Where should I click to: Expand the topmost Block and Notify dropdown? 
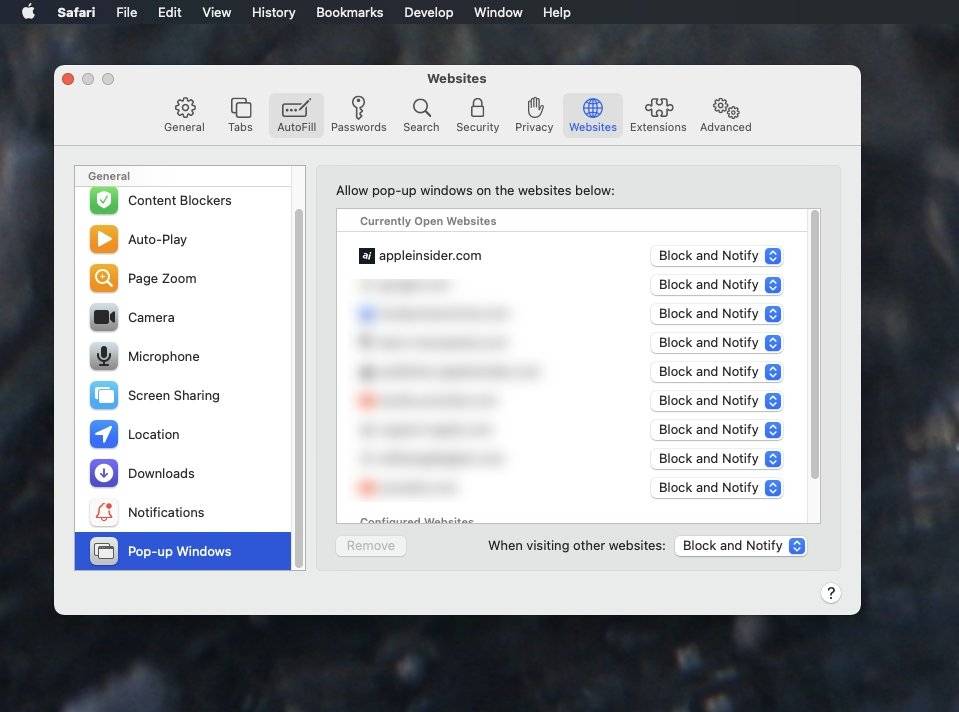click(716, 255)
